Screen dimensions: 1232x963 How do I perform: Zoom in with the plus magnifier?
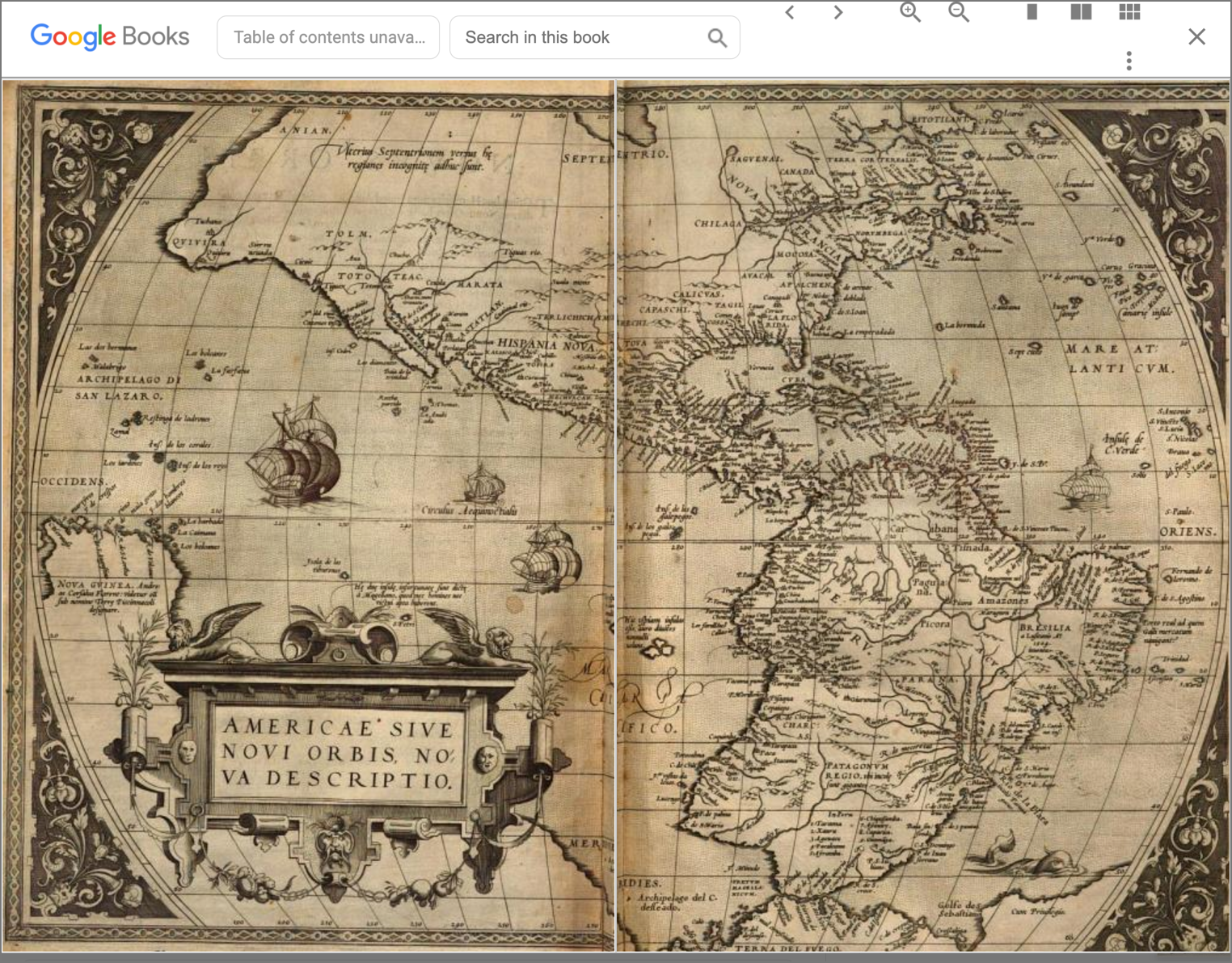pos(910,11)
